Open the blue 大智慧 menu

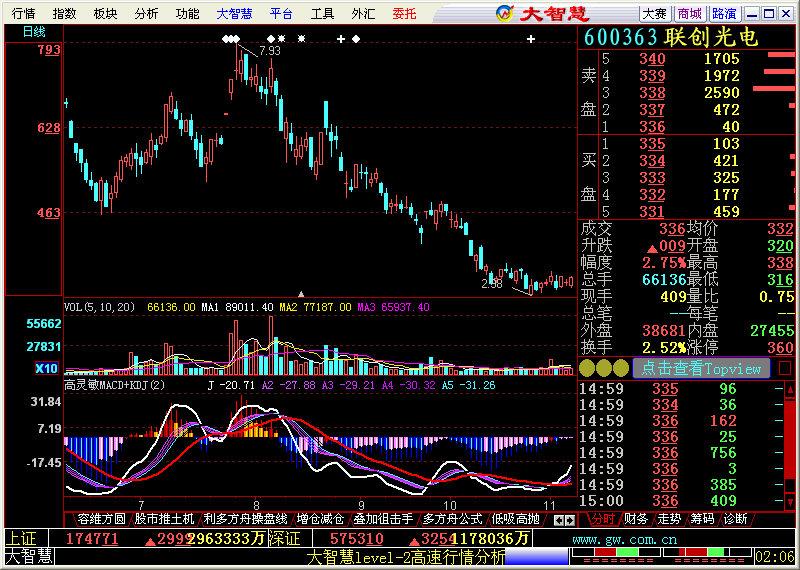coord(234,14)
